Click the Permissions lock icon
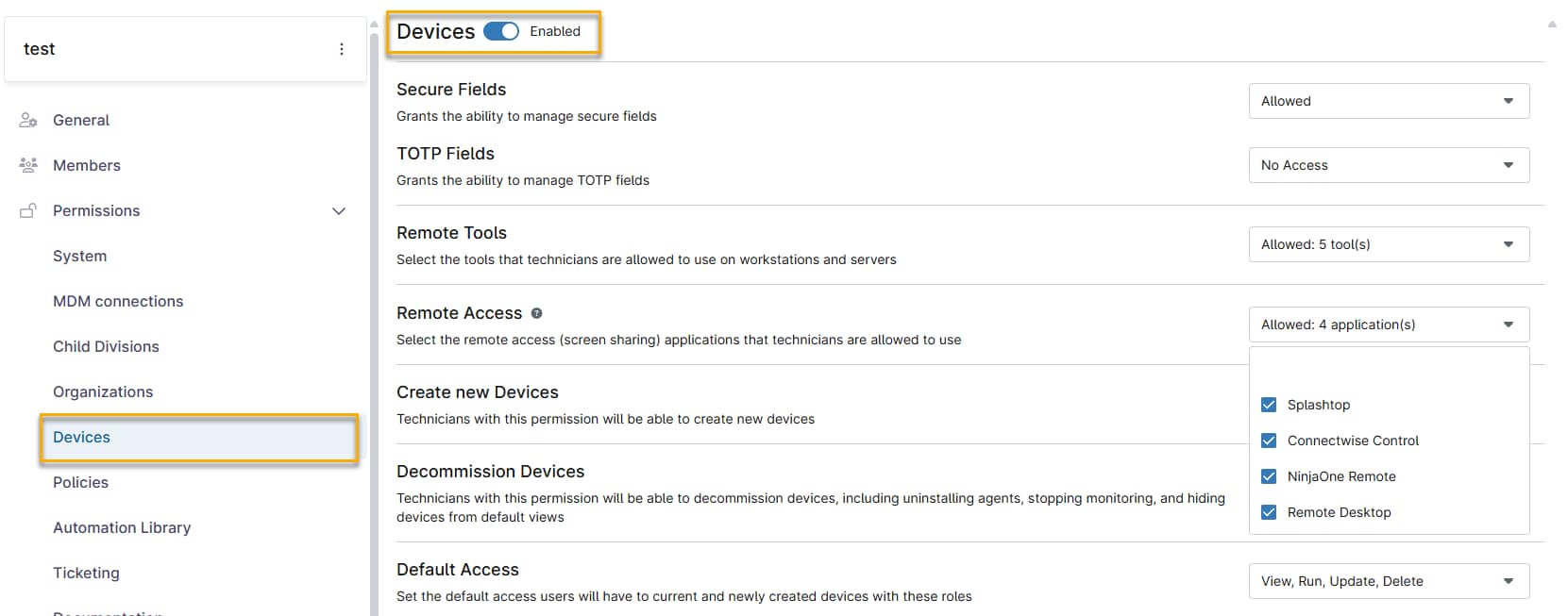 point(28,210)
